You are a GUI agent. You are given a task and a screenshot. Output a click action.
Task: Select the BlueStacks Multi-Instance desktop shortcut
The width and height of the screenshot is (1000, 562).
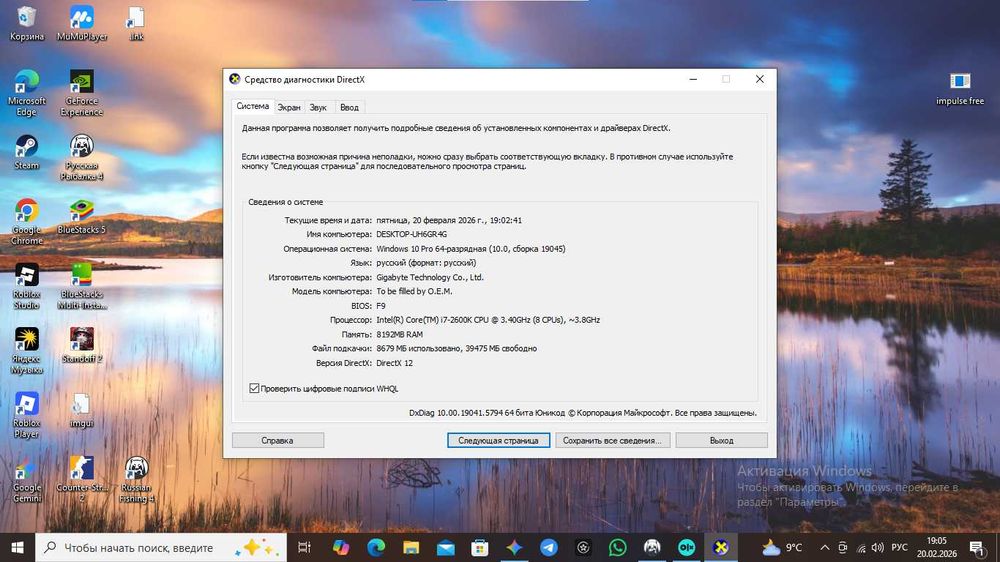coord(82,286)
